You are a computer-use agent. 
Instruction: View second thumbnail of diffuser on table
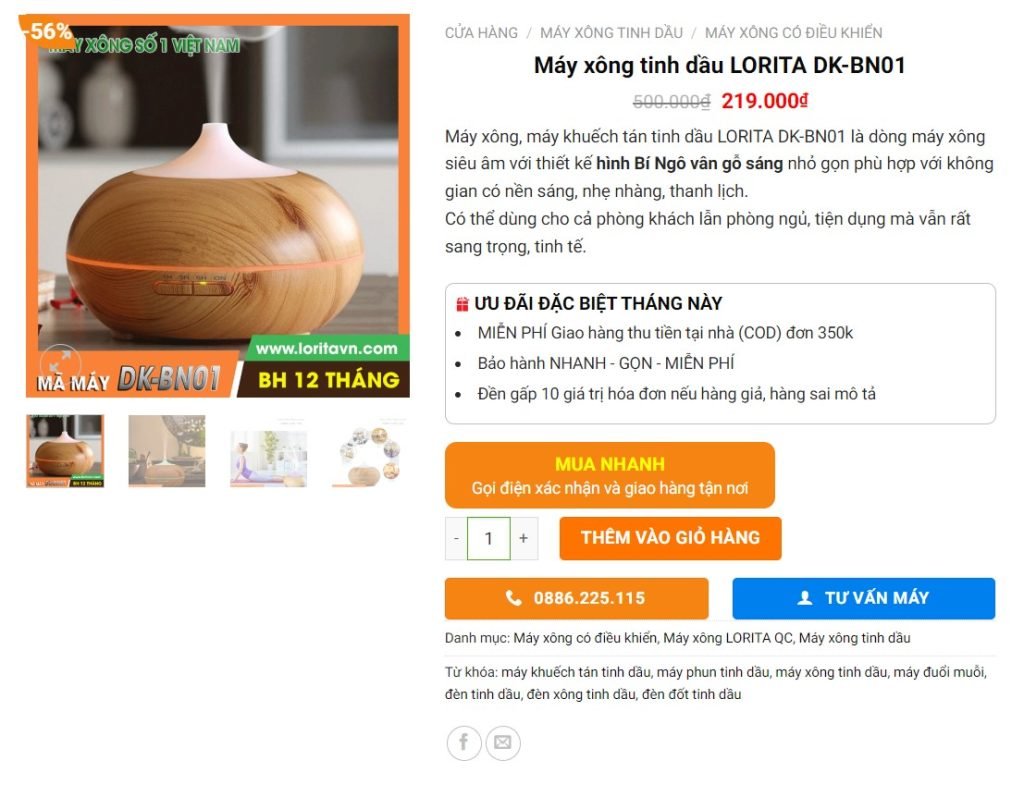[167, 451]
